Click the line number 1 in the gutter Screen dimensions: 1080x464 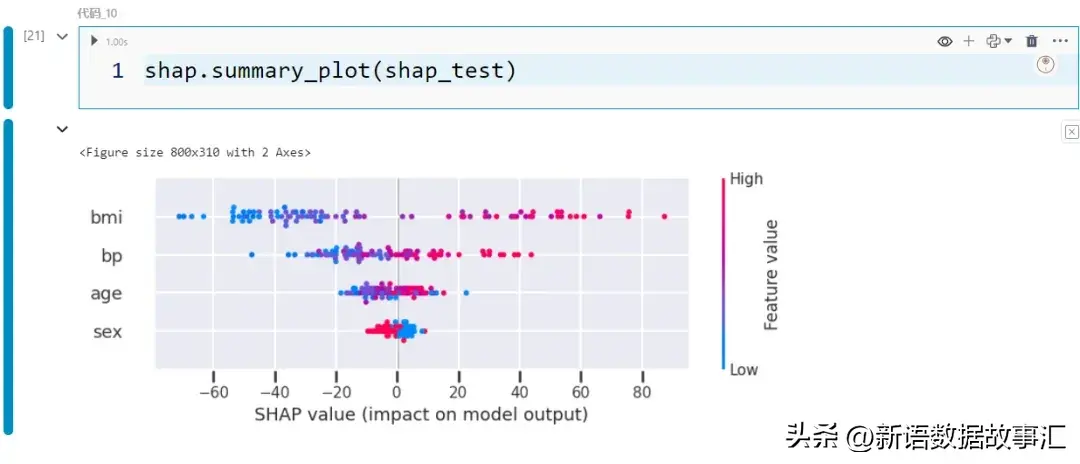click(118, 71)
